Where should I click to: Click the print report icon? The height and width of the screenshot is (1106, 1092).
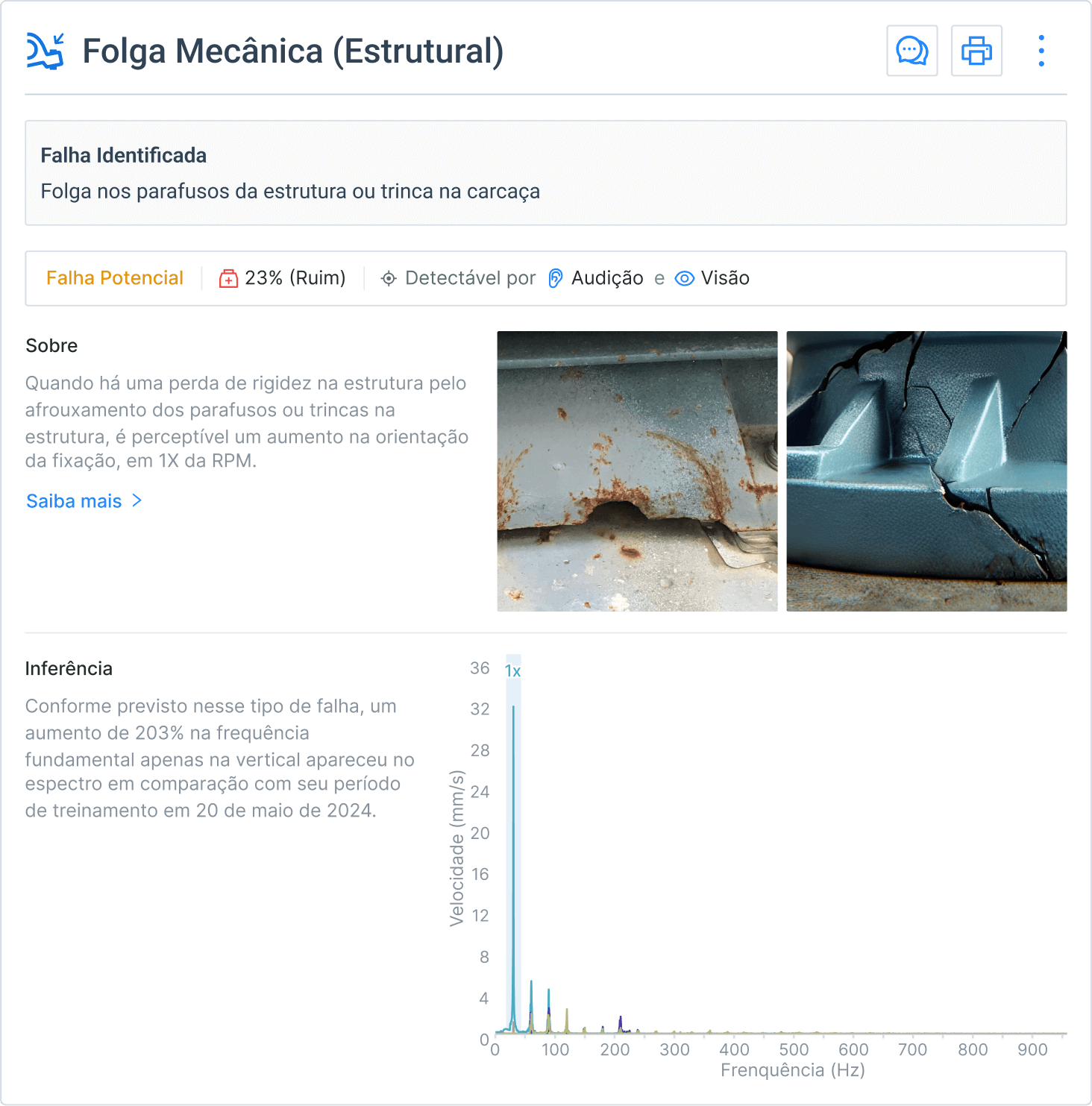tap(976, 51)
